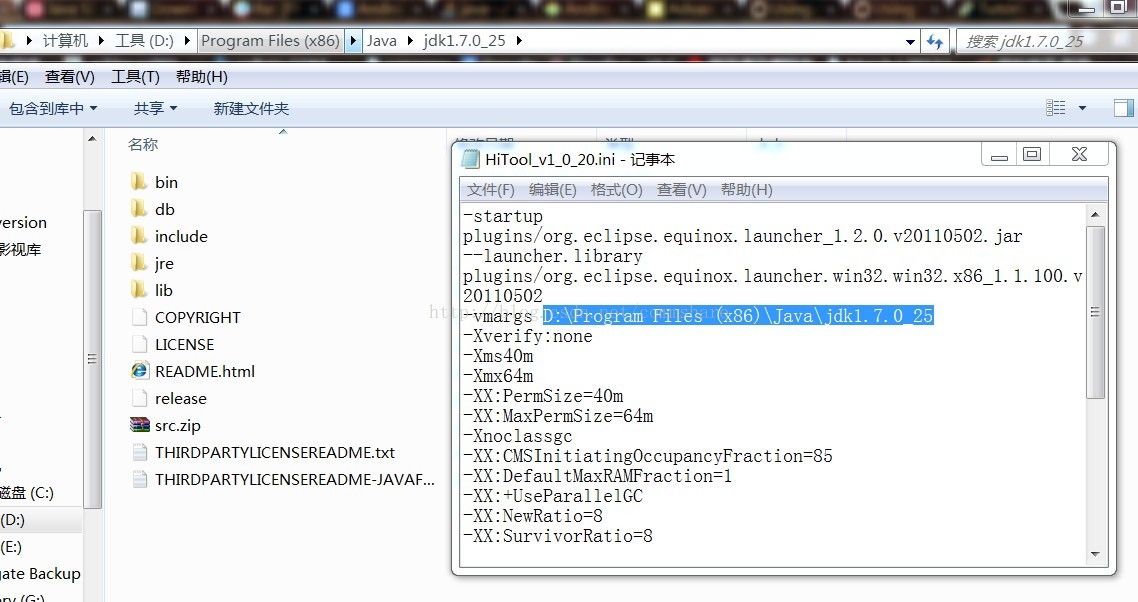This screenshot has height=602, width=1138.
Task: Go to 工具 (D:) breadcrumb
Action: point(144,41)
